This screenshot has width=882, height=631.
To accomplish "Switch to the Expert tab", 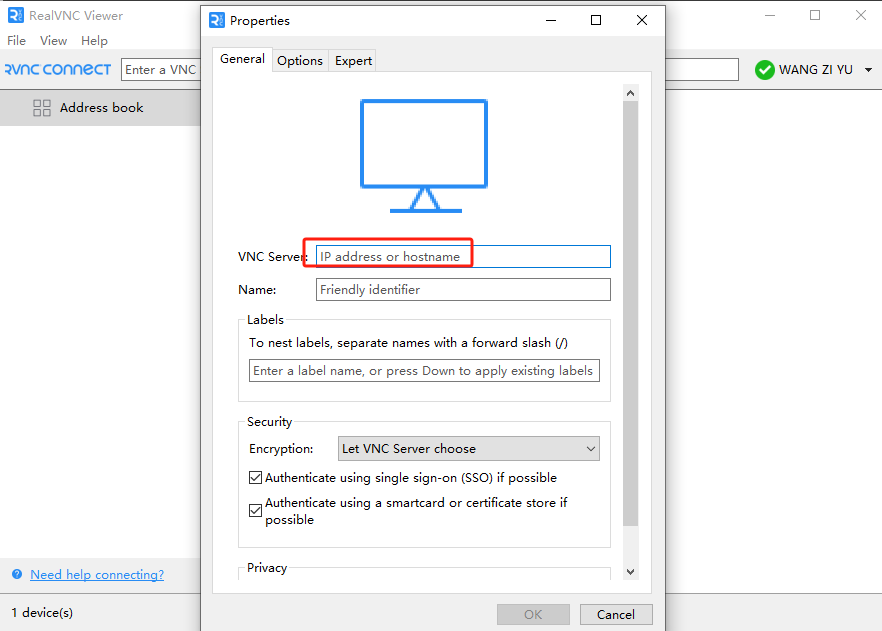I will [353, 61].
